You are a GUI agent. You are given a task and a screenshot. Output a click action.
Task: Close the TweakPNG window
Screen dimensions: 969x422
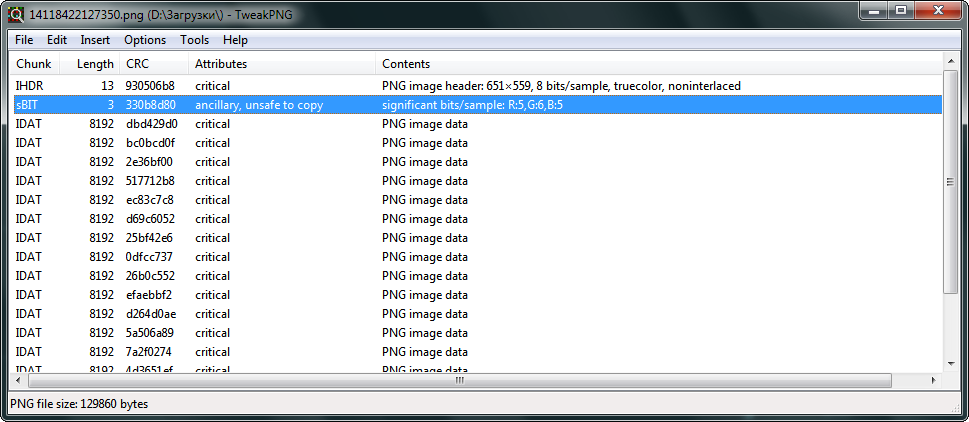tap(938, 9)
